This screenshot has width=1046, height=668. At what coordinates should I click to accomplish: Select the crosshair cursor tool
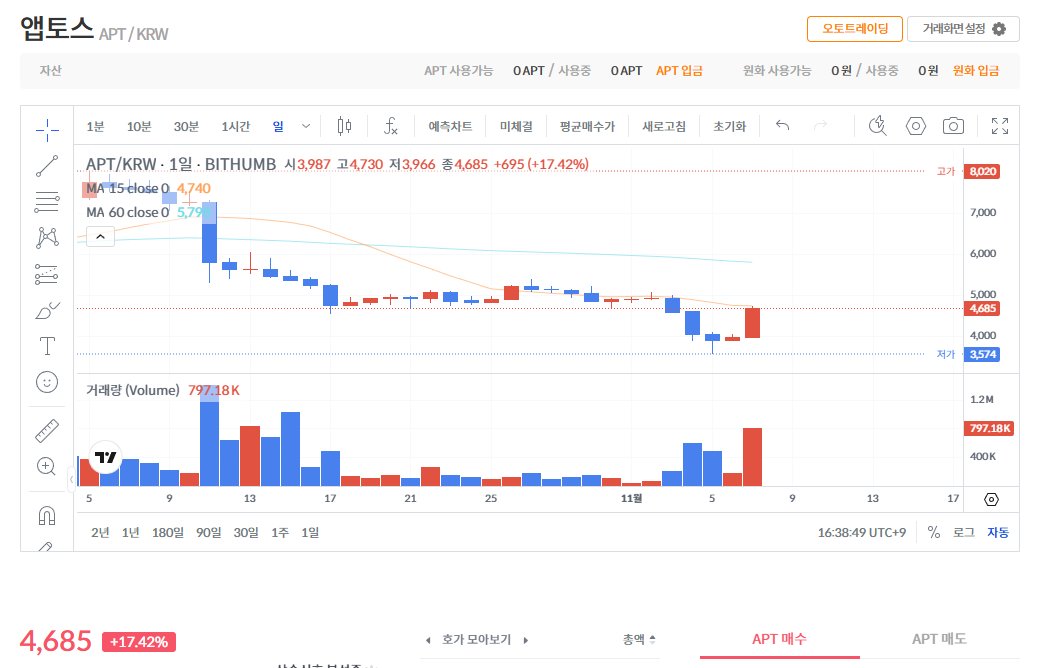pos(47,129)
